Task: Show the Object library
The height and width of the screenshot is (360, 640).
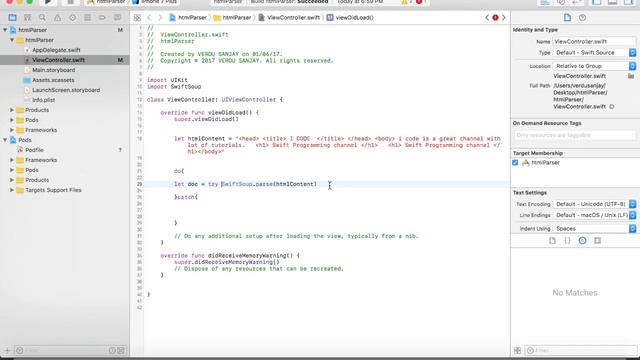Action: tap(582, 241)
